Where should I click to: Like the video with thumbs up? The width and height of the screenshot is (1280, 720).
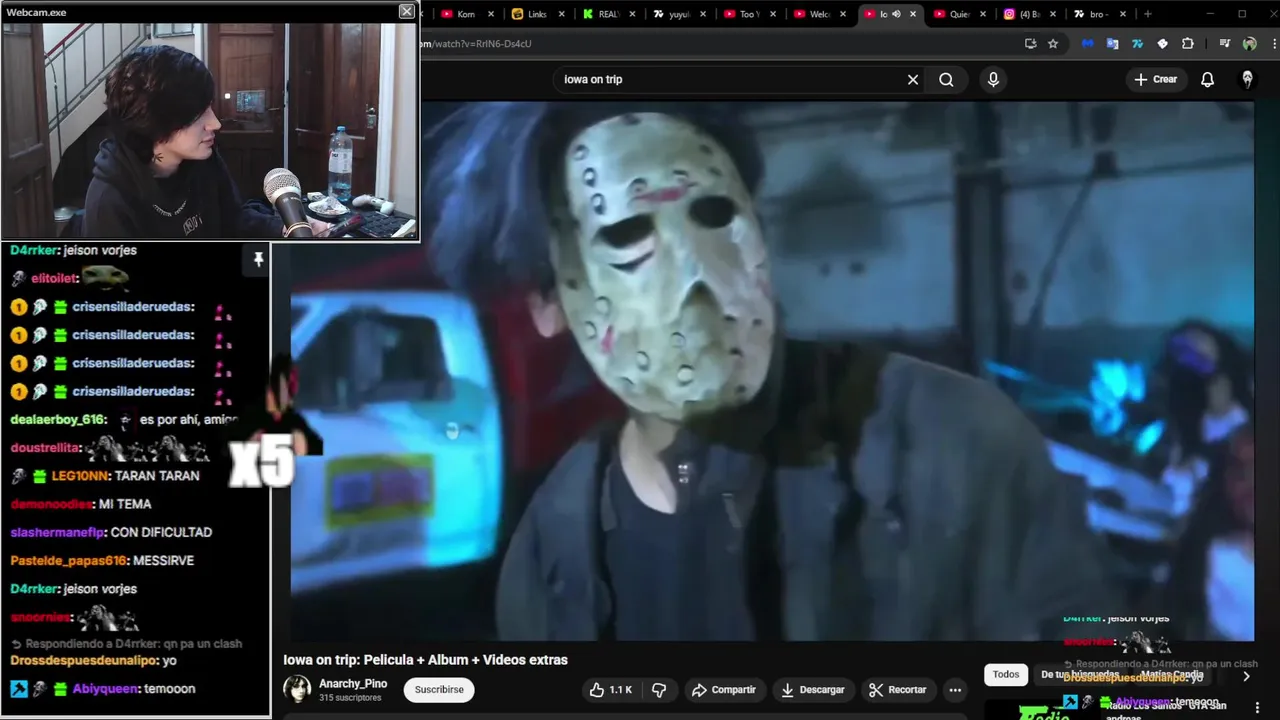pyautogui.click(x=610, y=690)
